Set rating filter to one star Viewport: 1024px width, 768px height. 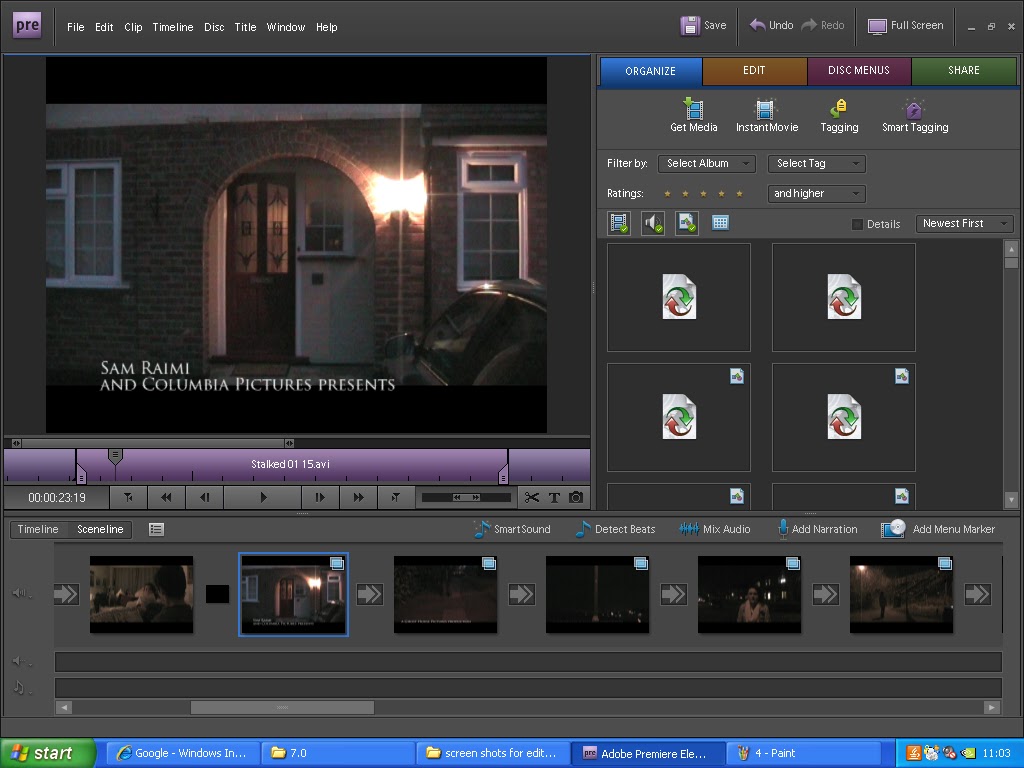[x=667, y=193]
